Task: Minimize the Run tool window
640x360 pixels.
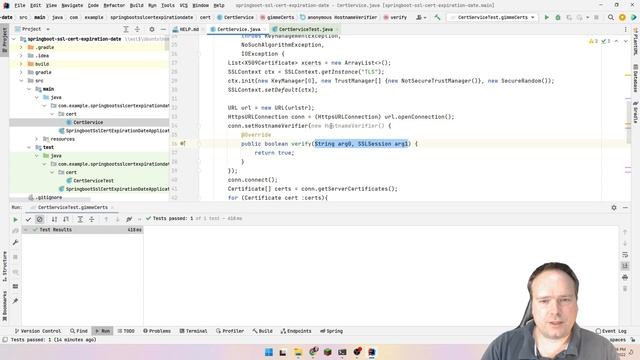Action: pyautogui.click(x=625, y=208)
